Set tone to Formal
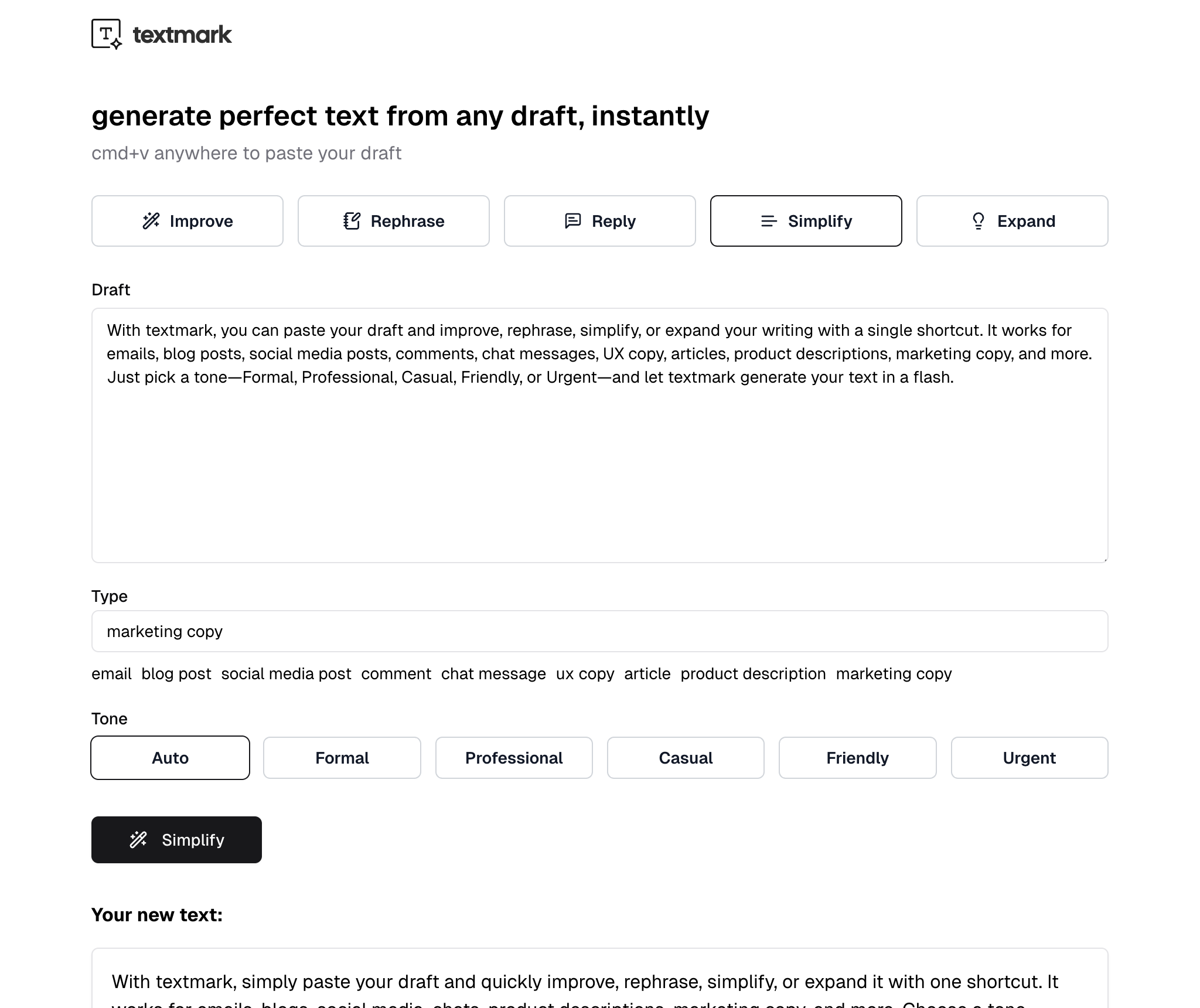 (342, 758)
